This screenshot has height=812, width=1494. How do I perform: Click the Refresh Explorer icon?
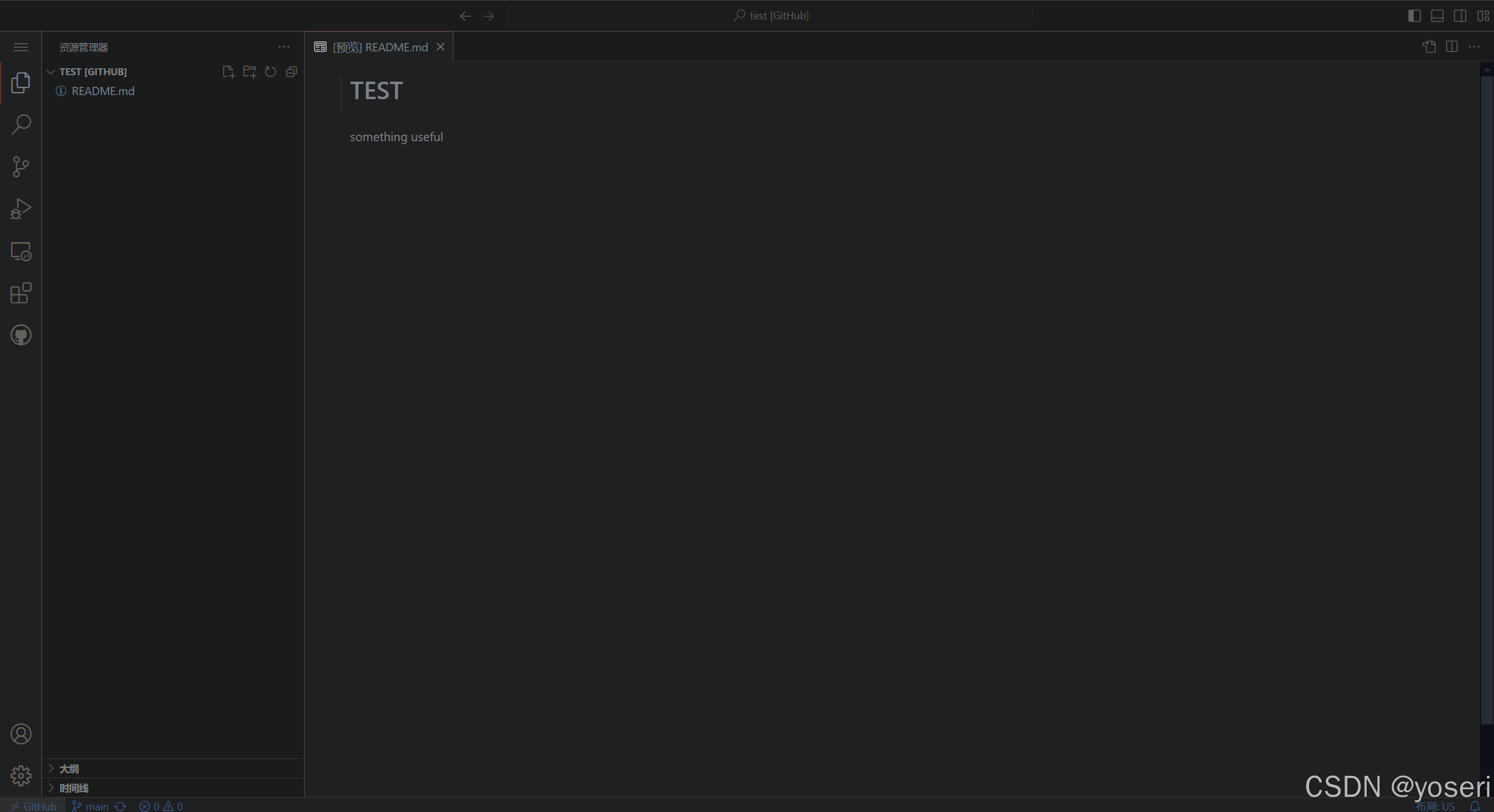[x=270, y=72]
